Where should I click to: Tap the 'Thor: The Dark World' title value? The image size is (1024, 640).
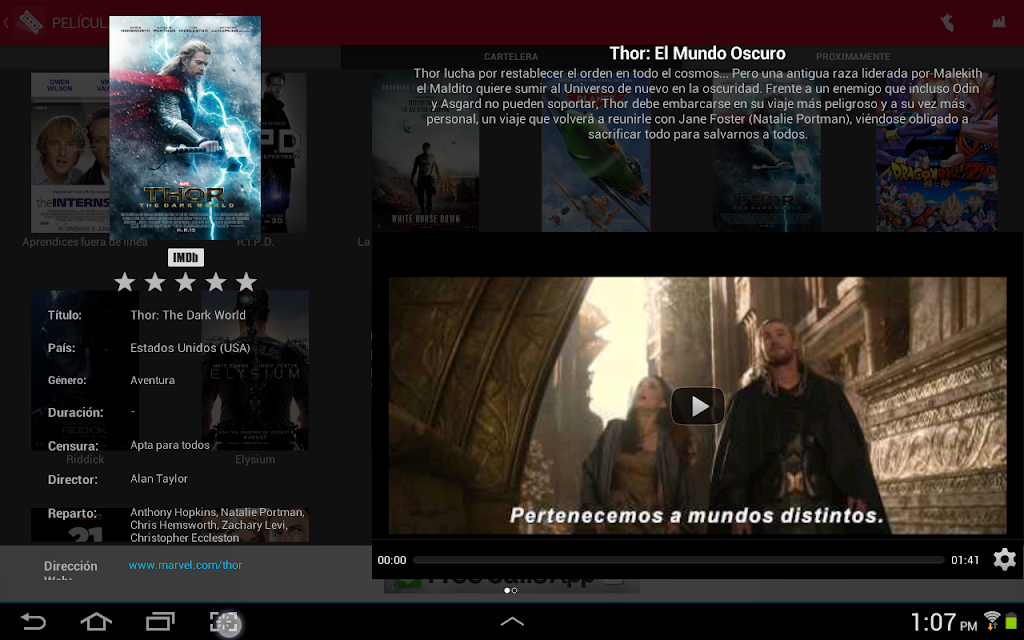coord(188,315)
